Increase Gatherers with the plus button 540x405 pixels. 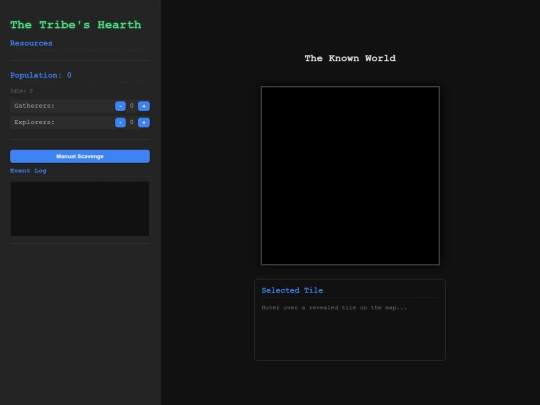[144, 106]
